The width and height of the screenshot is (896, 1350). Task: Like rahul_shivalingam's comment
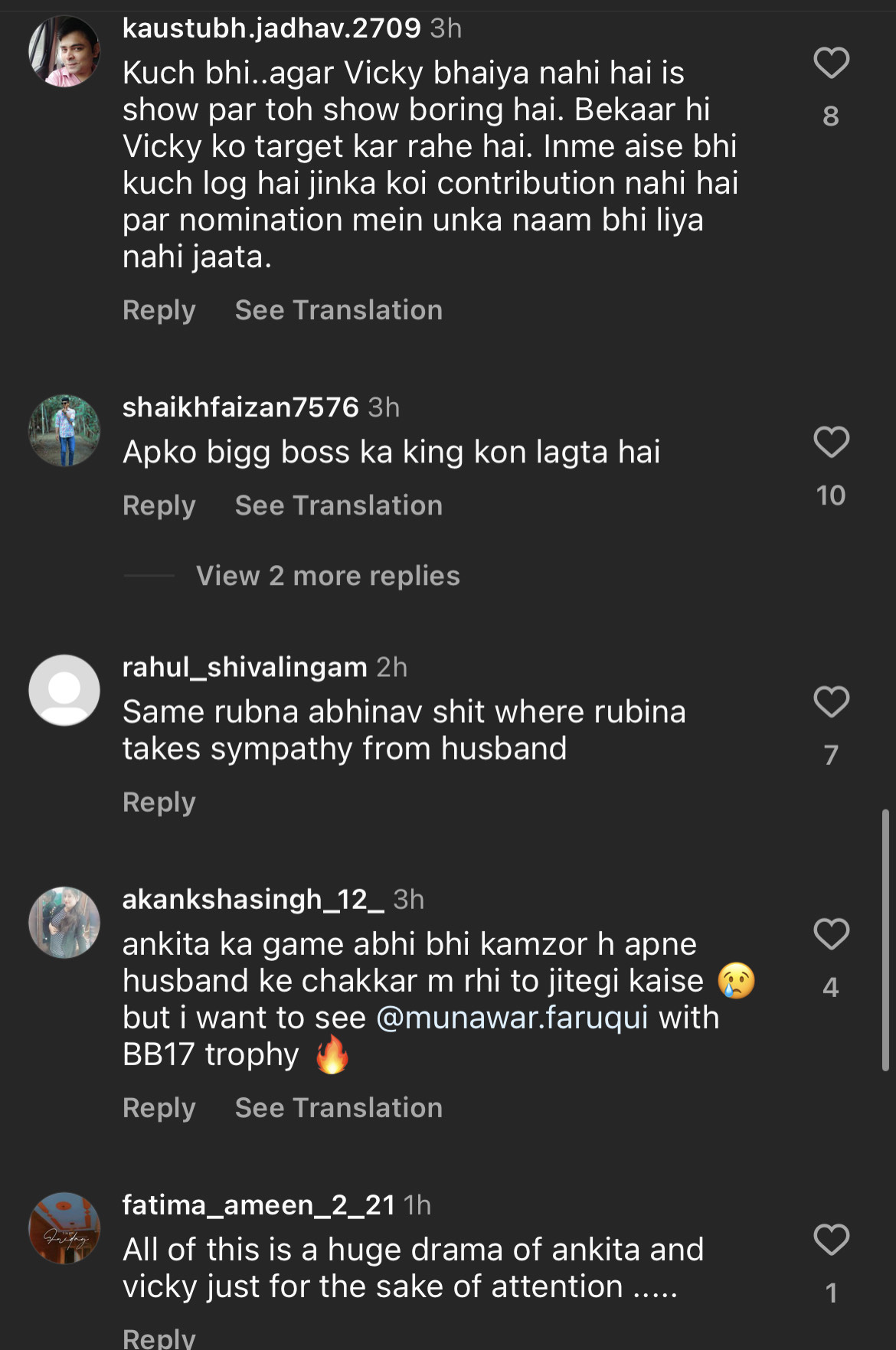[x=831, y=702]
